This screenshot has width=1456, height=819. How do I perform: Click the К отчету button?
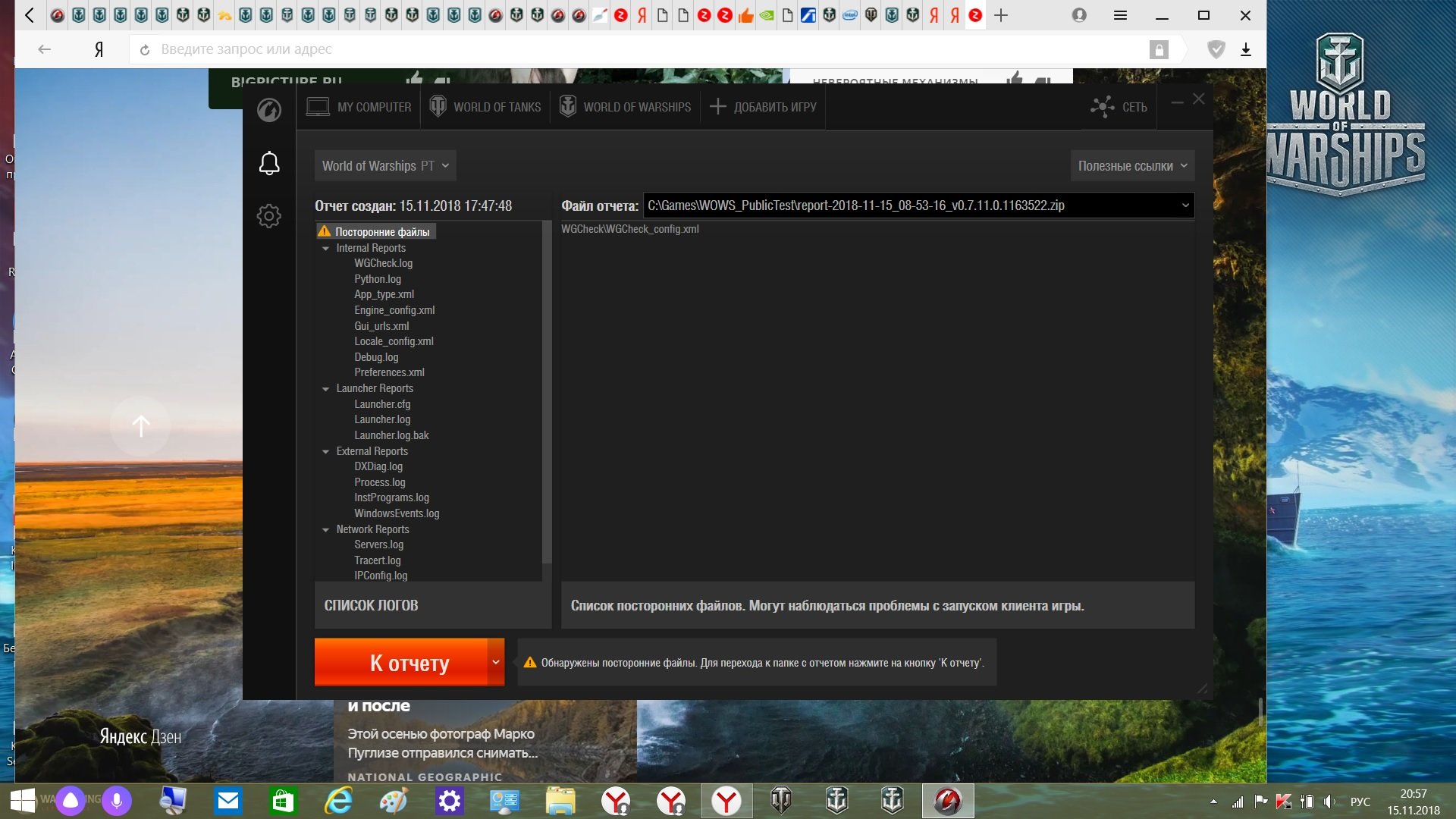(401, 662)
